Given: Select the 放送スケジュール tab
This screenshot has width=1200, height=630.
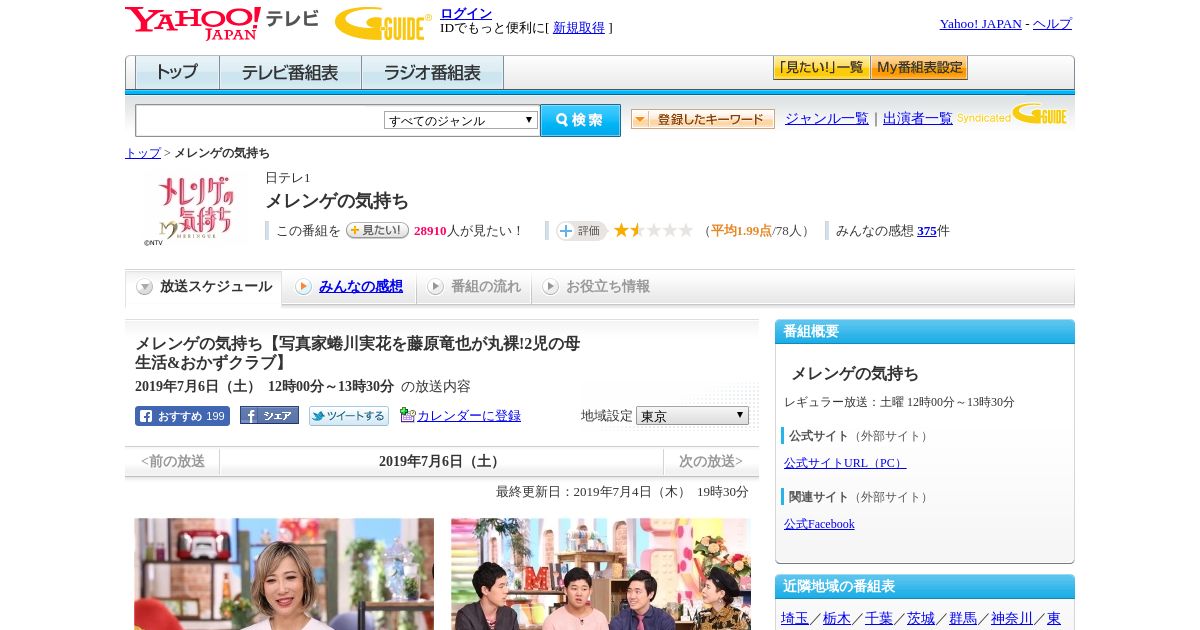Looking at the screenshot, I should tap(204, 287).
